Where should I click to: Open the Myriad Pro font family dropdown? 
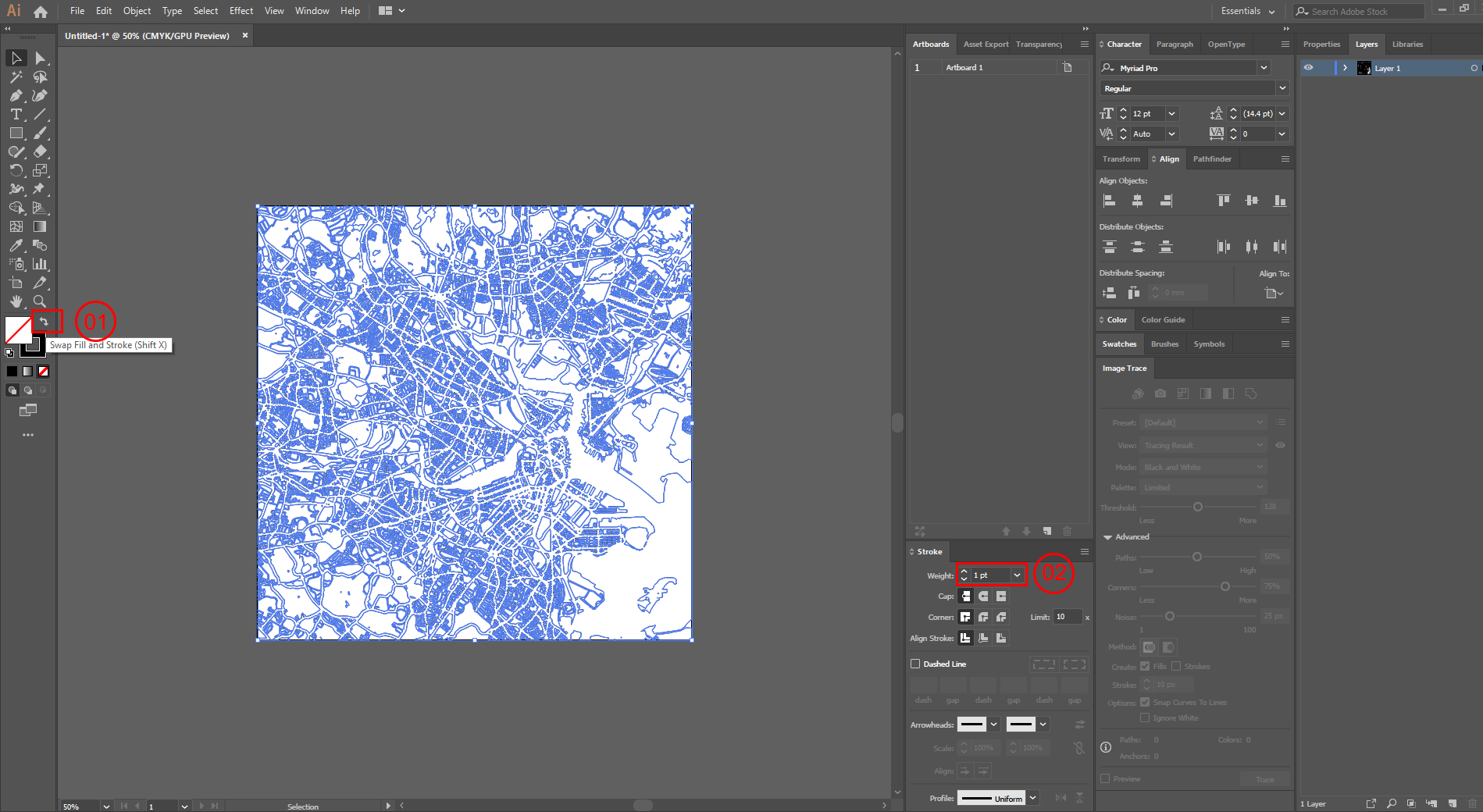pyautogui.click(x=1264, y=68)
